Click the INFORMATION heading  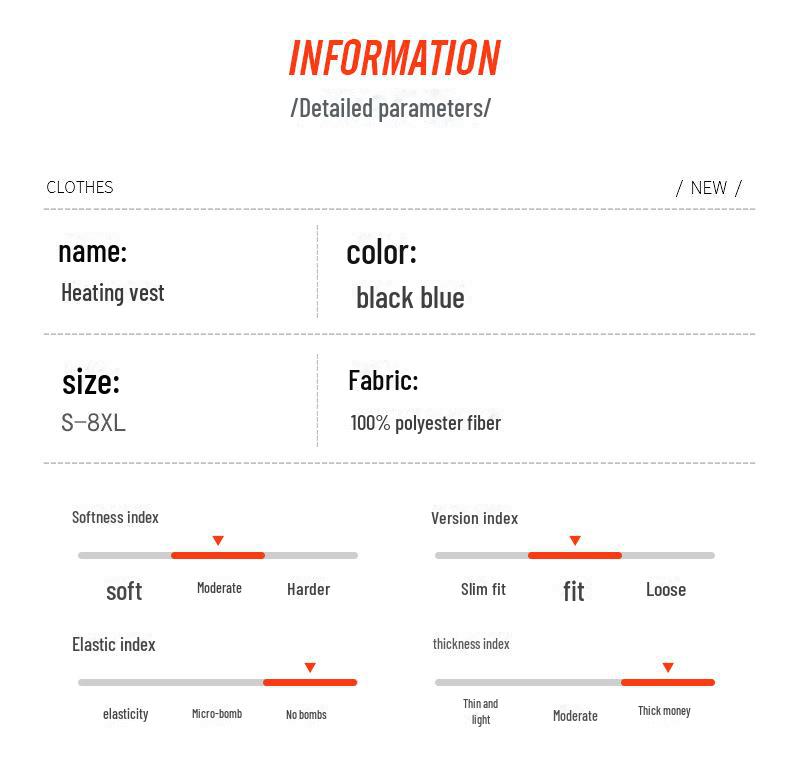[x=394, y=58]
